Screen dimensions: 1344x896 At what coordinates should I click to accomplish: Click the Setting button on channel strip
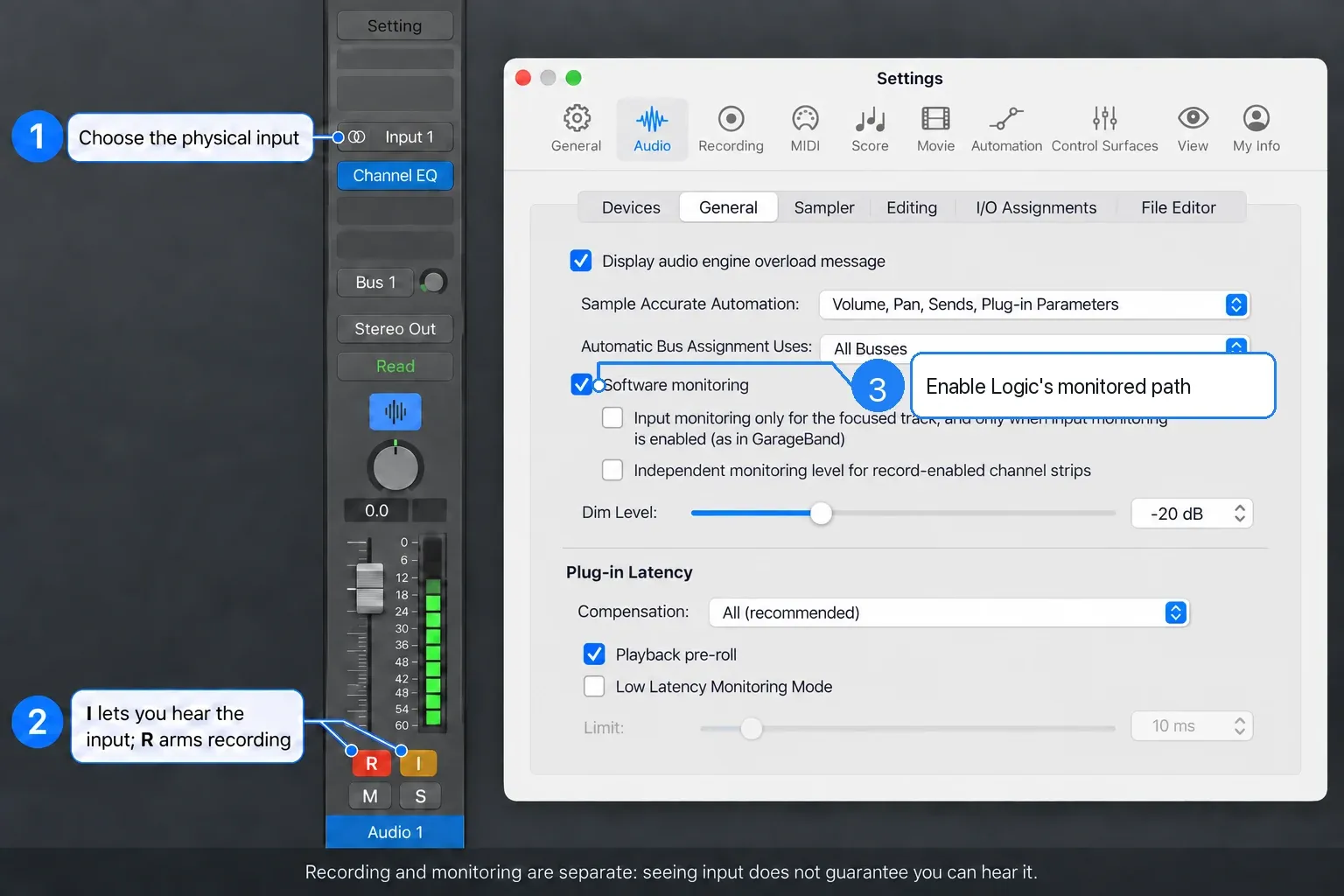(395, 26)
